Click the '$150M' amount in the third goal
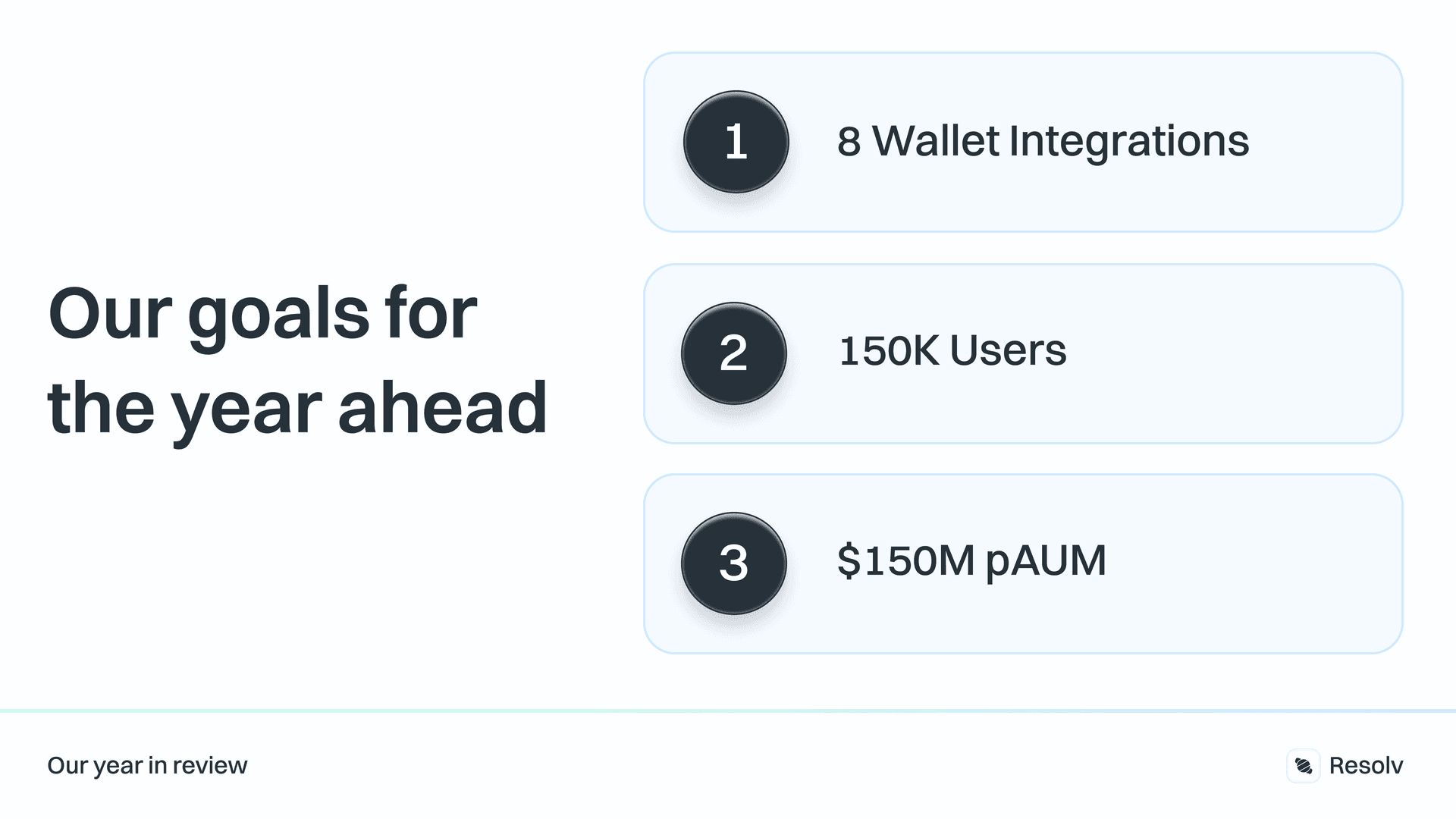This screenshot has width=1456, height=819. click(905, 561)
